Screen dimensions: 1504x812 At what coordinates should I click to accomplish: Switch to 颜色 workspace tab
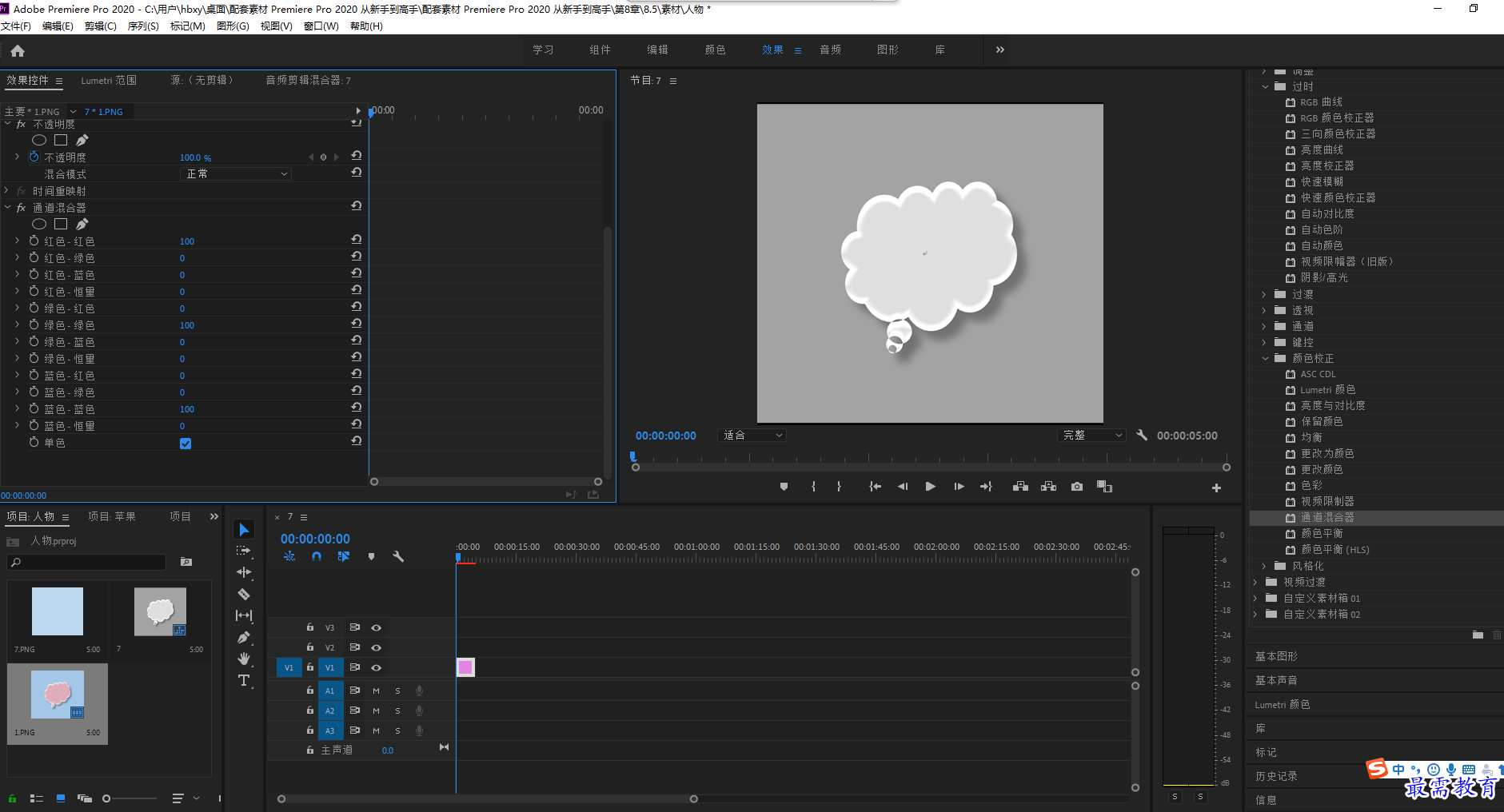tap(715, 50)
